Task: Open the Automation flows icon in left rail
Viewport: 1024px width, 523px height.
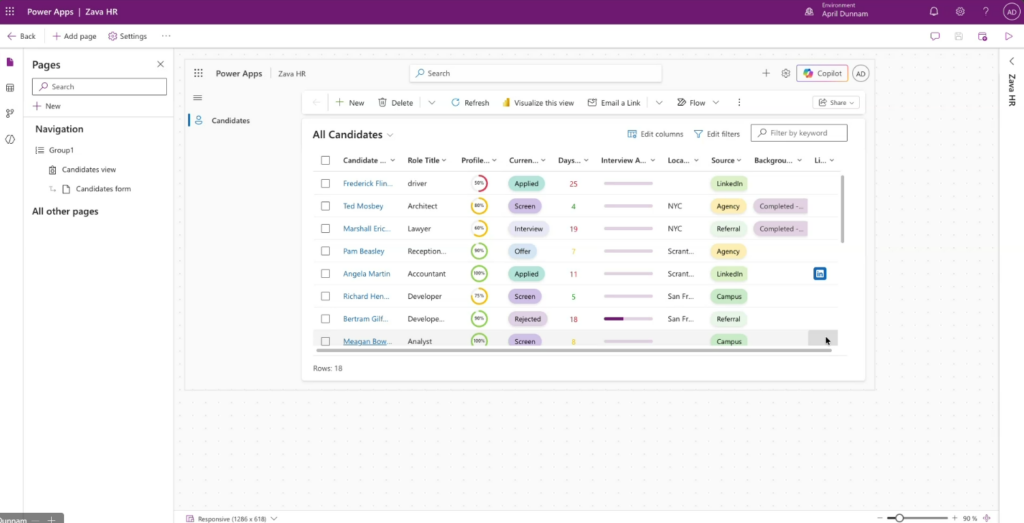Action: (10, 113)
